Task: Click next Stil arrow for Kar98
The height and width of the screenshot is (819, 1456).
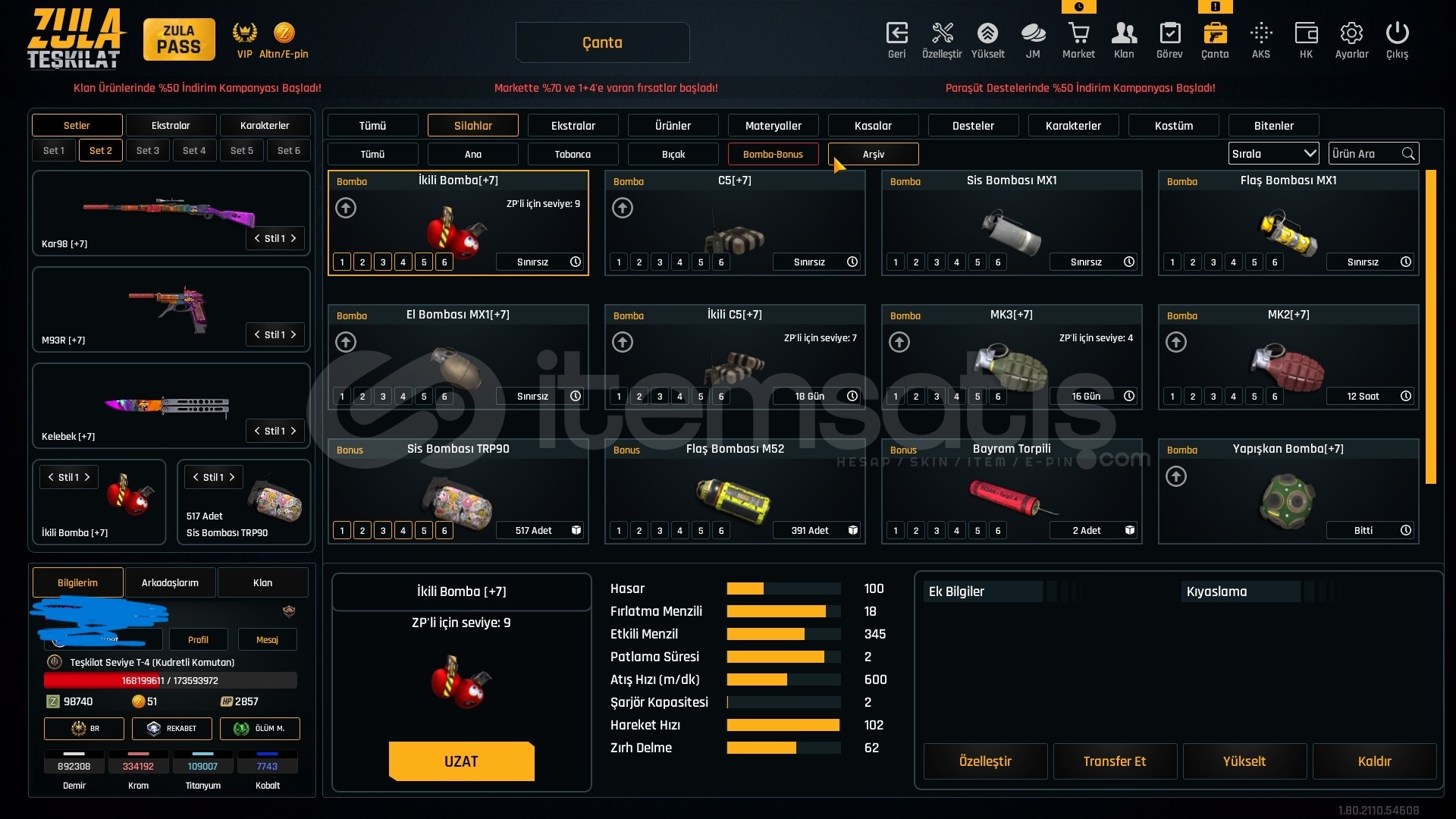Action: click(294, 238)
